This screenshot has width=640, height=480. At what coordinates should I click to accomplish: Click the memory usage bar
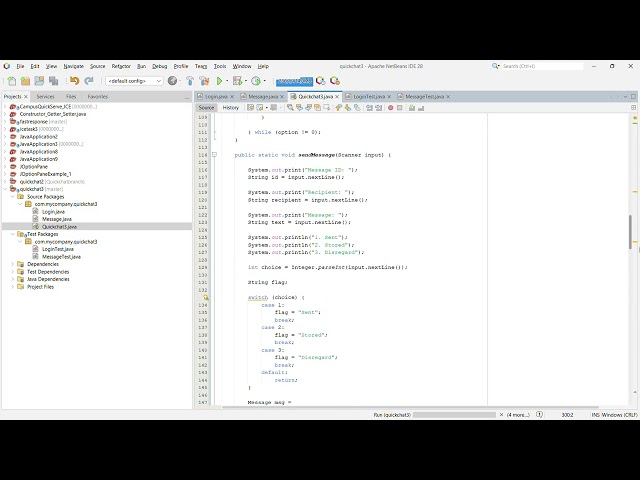click(294, 81)
